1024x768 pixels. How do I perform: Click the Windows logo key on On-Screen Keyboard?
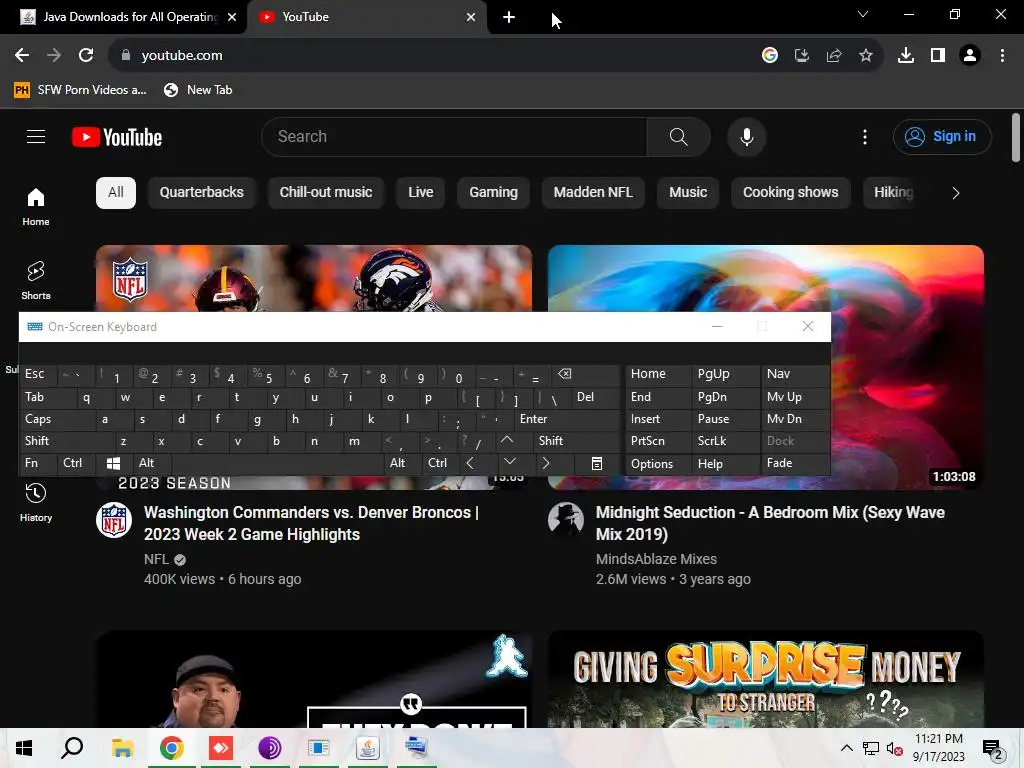coord(113,463)
